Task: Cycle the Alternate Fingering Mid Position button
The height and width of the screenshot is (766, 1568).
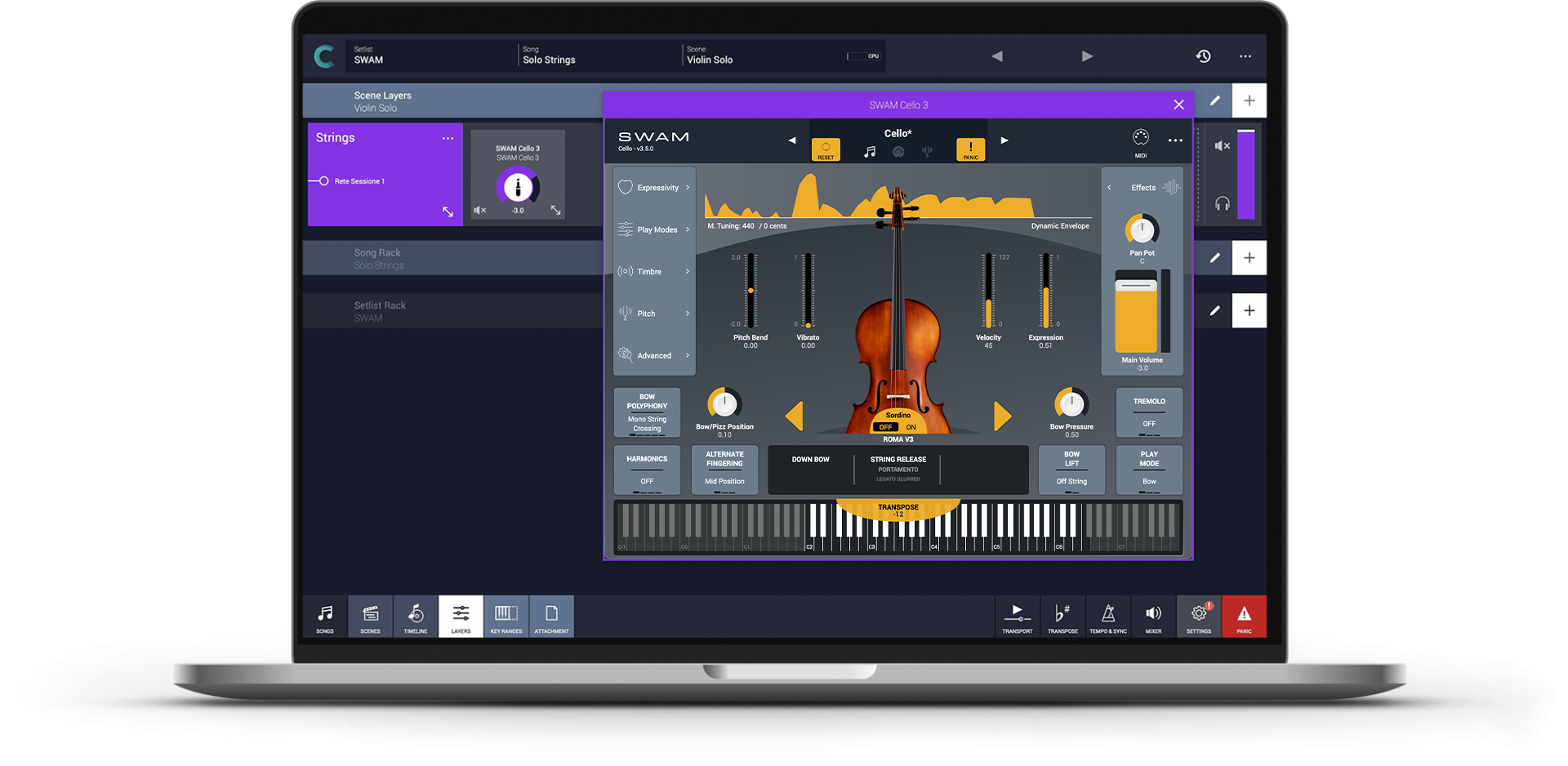Action: tap(724, 470)
